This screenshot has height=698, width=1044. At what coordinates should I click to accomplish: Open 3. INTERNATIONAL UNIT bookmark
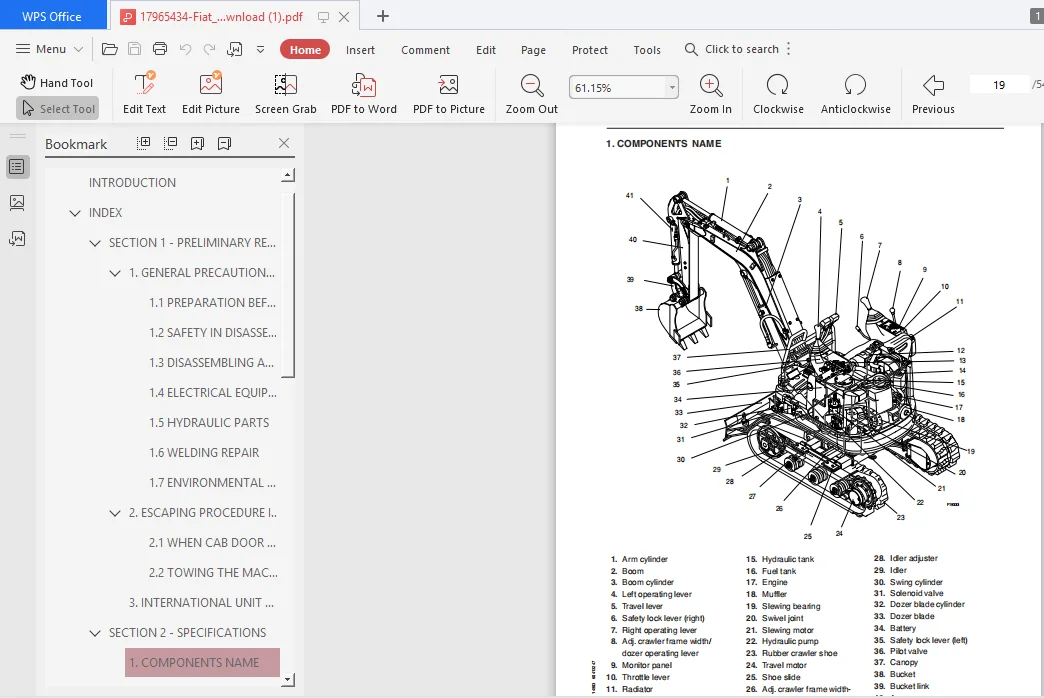(x=201, y=602)
